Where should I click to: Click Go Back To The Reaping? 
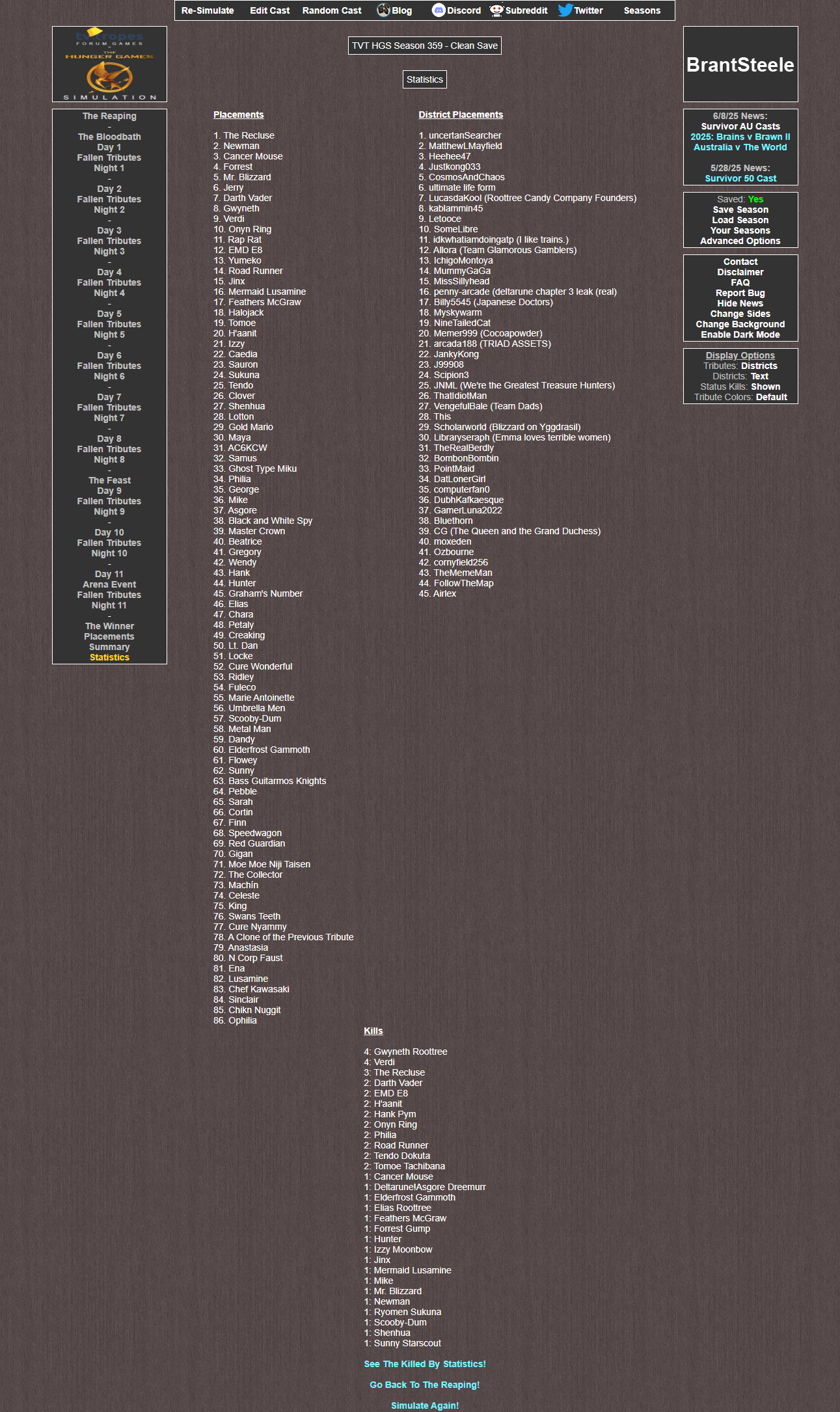click(425, 1385)
